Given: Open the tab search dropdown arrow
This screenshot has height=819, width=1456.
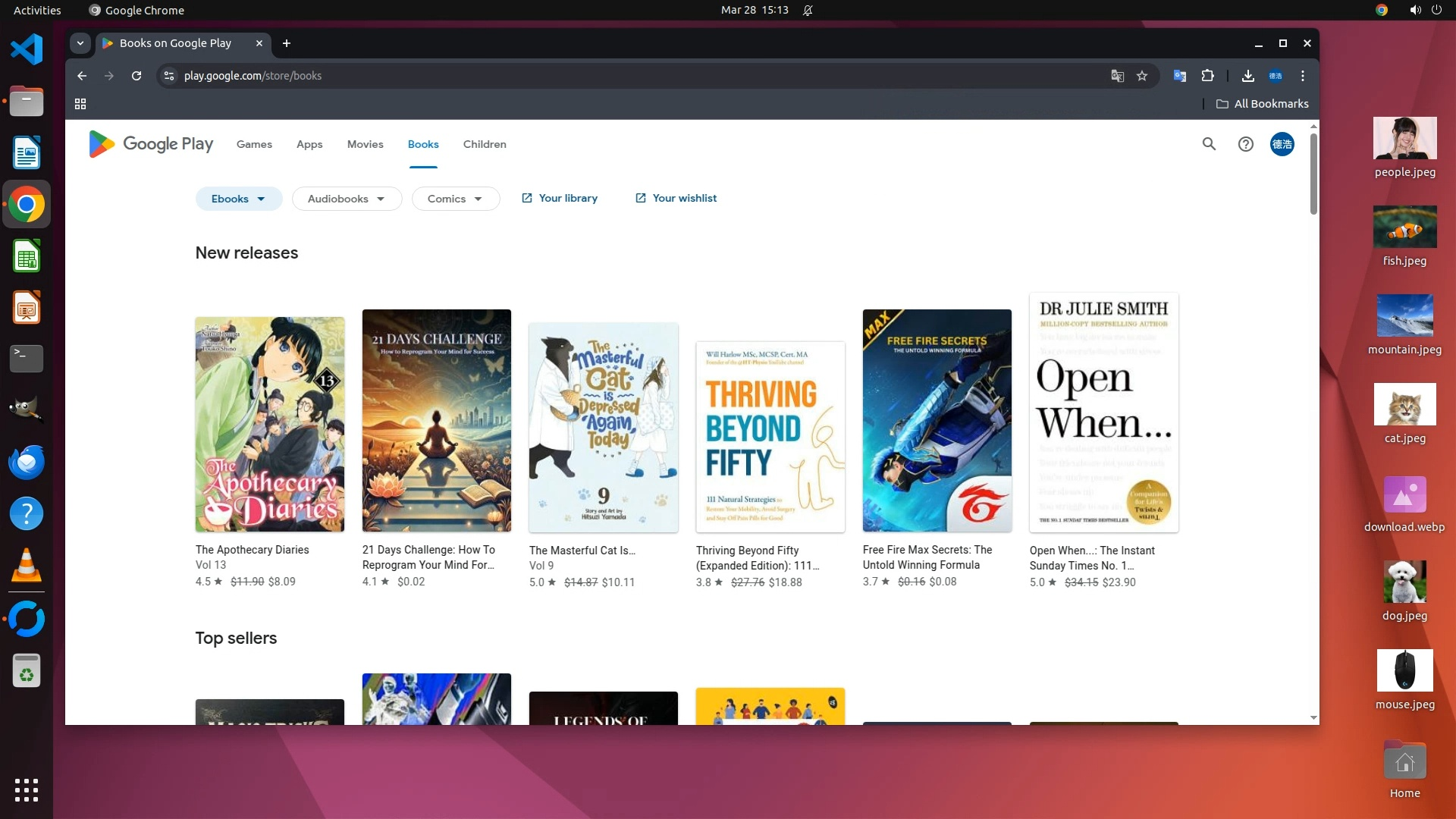Looking at the screenshot, I should pos(80,43).
